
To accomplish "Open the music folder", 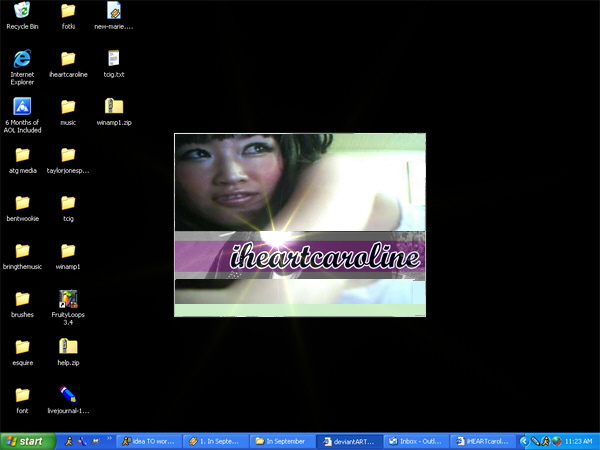I will pyautogui.click(x=68, y=107).
